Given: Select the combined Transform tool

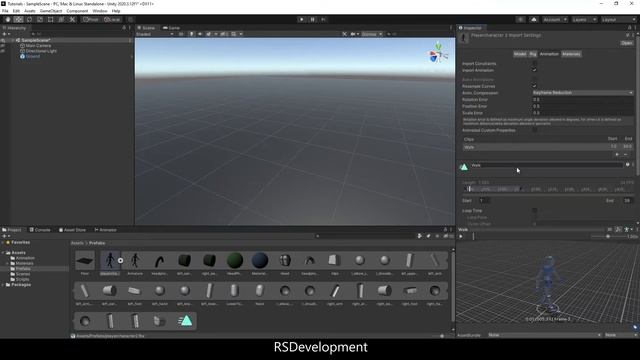Looking at the screenshot, I should [x=61, y=20].
